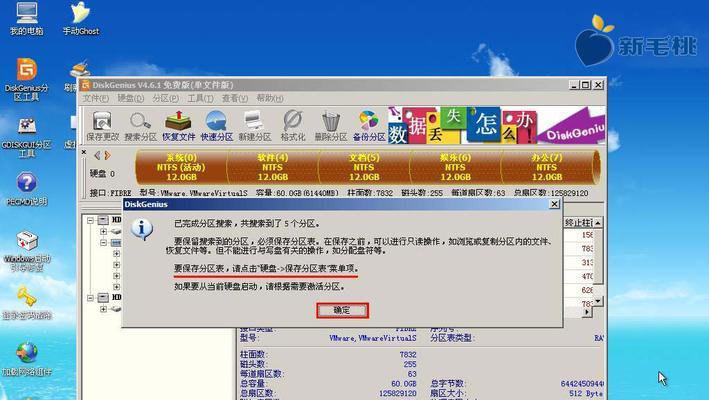Open the 备份分区 tool
709x400 pixels.
click(x=369, y=126)
